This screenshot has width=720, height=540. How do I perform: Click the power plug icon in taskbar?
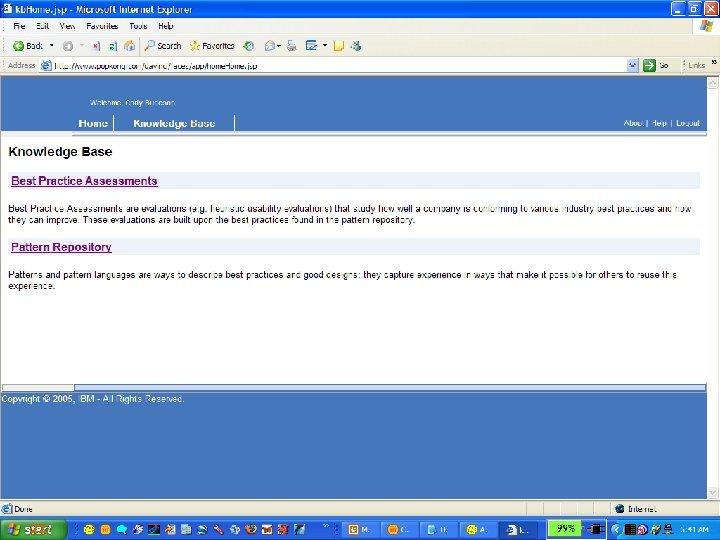[595, 529]
